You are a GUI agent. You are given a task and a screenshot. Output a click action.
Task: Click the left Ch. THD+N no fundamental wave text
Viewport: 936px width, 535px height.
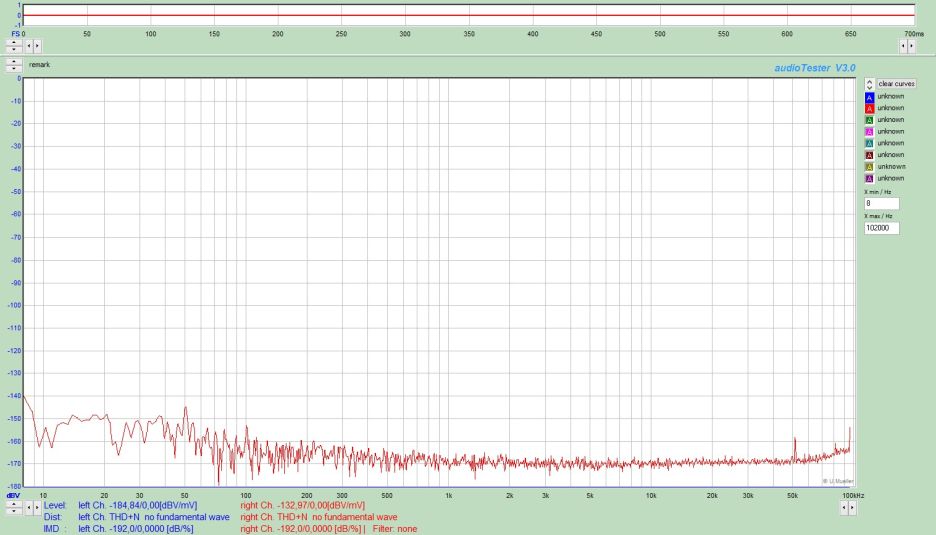click(154, 517)
